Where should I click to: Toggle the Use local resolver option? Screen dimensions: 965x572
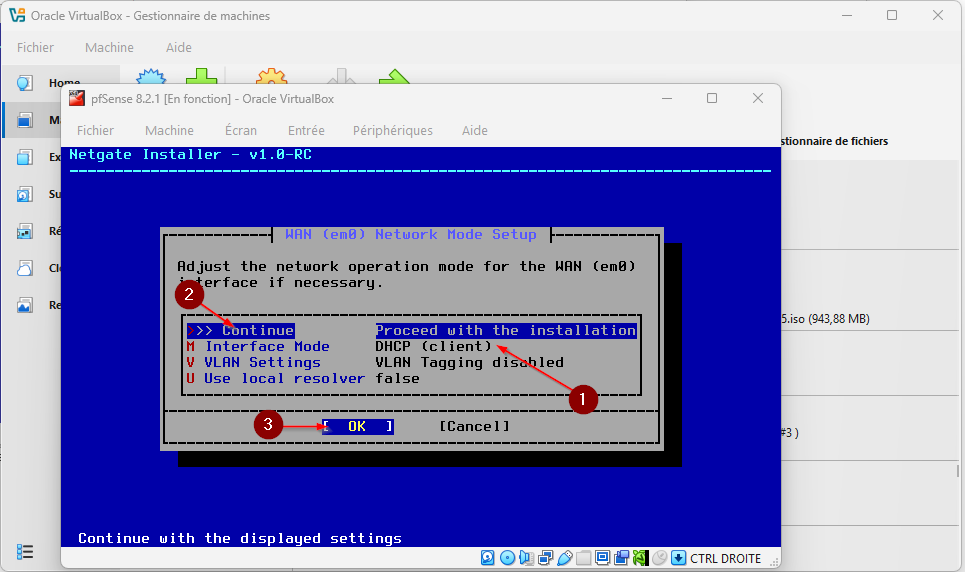pyautogui.click(x=284, y=378)
